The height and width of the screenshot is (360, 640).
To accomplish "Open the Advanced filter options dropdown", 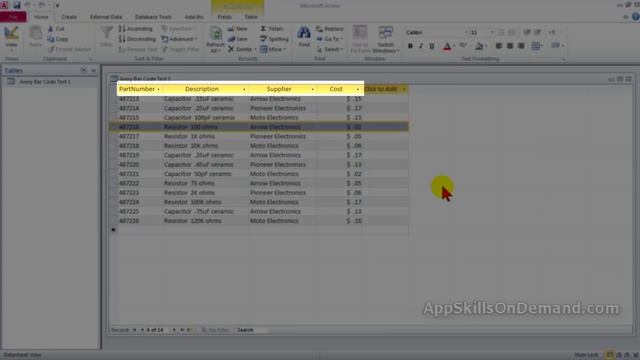I will click(180, 39).
